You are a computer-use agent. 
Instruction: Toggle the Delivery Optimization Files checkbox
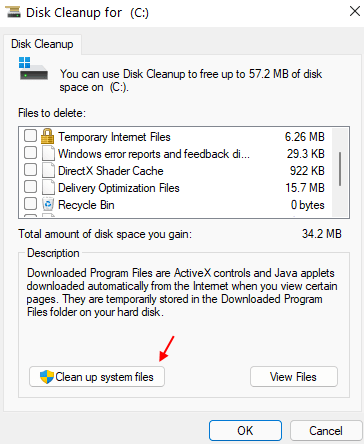click(x=30, y=187)
